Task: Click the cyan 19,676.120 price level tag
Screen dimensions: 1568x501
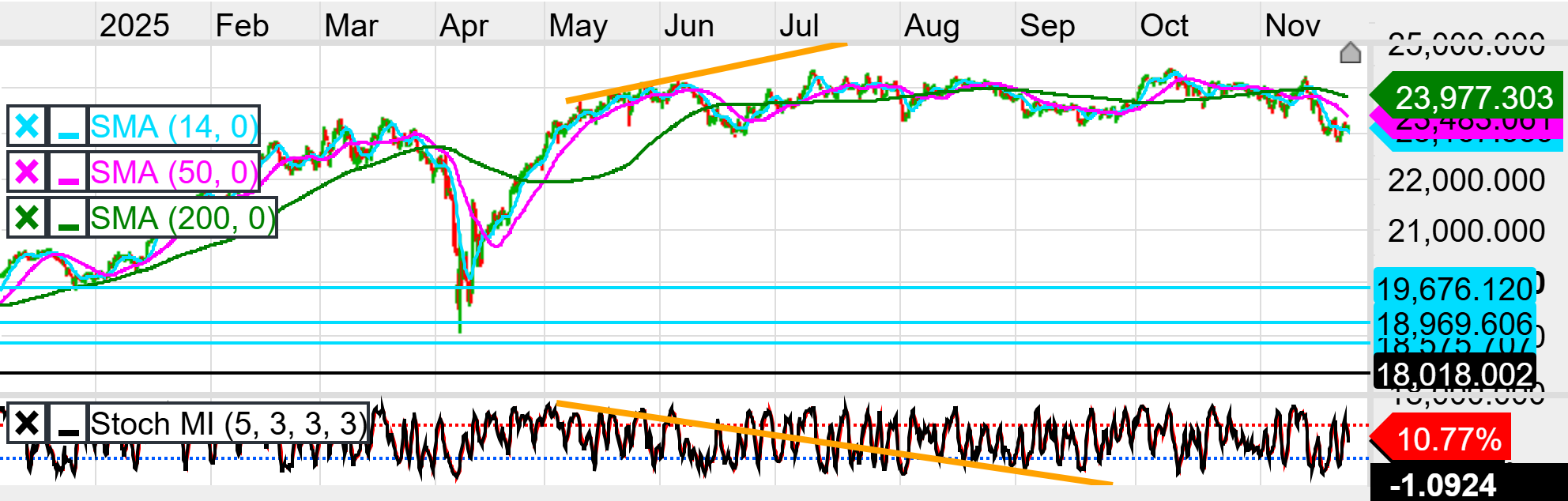Action: [x=1454, y=289]
